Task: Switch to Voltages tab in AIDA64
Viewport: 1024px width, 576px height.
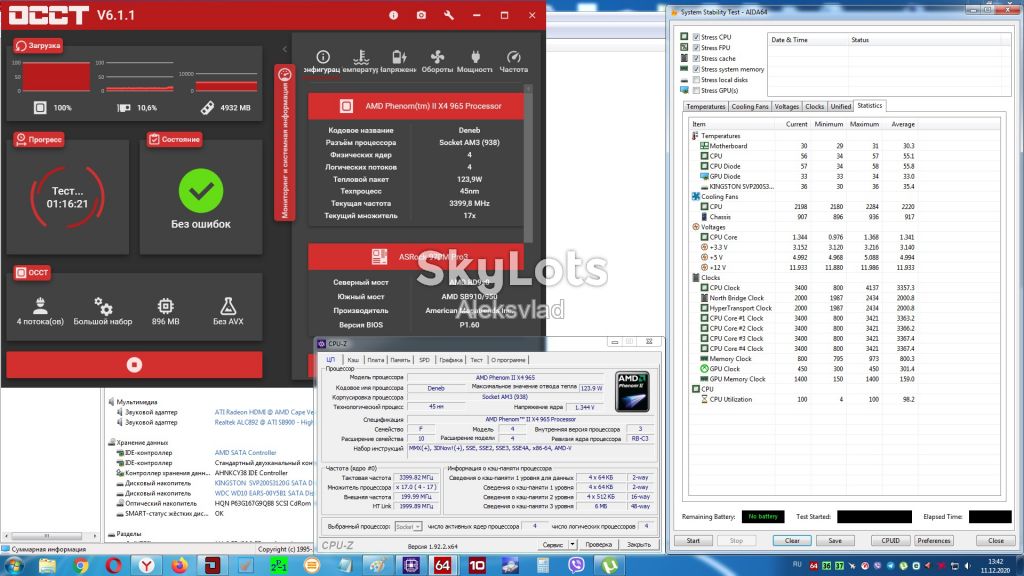Action: (x=786, y=106)
